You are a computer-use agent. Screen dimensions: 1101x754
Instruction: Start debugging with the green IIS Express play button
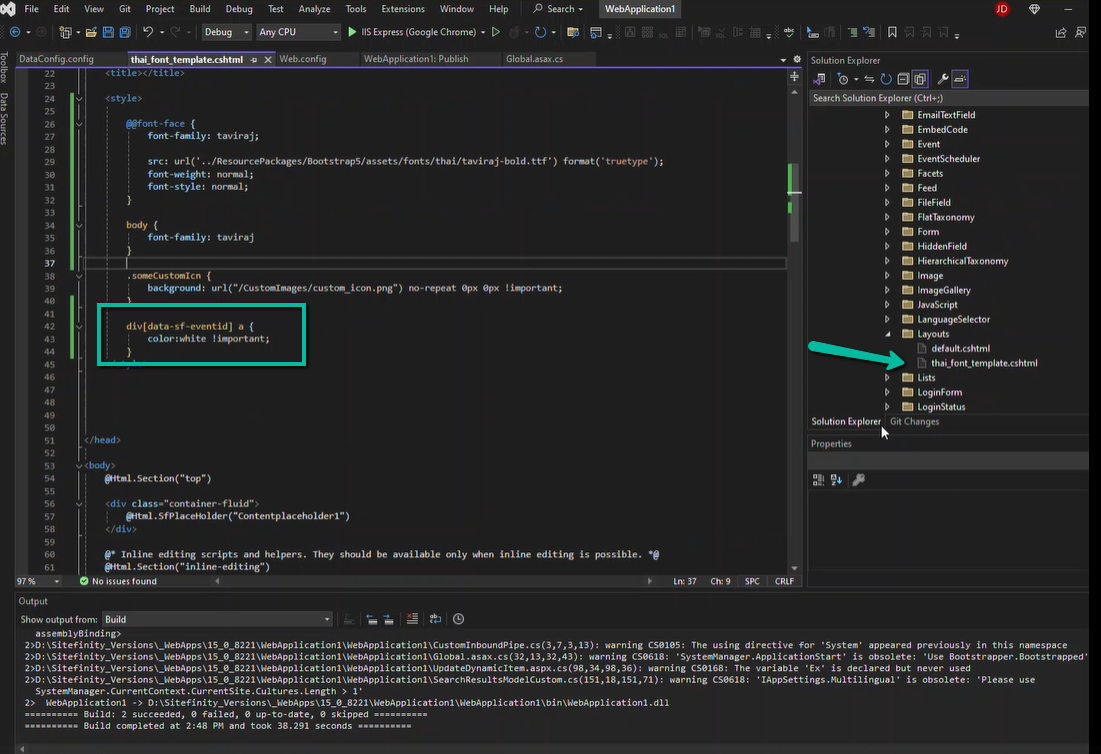tap(352, 32)
